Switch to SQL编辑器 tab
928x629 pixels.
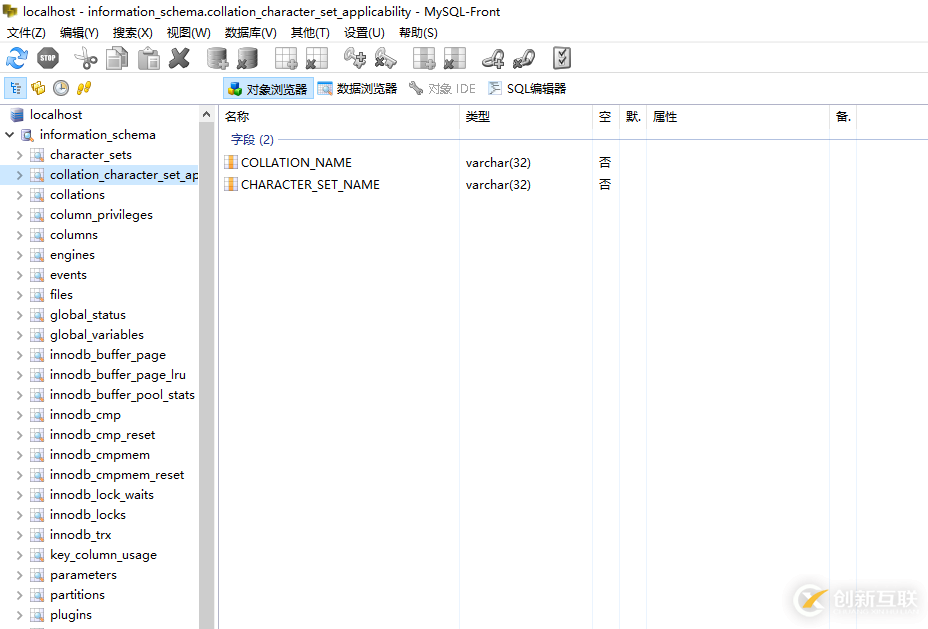pos(527,89)
